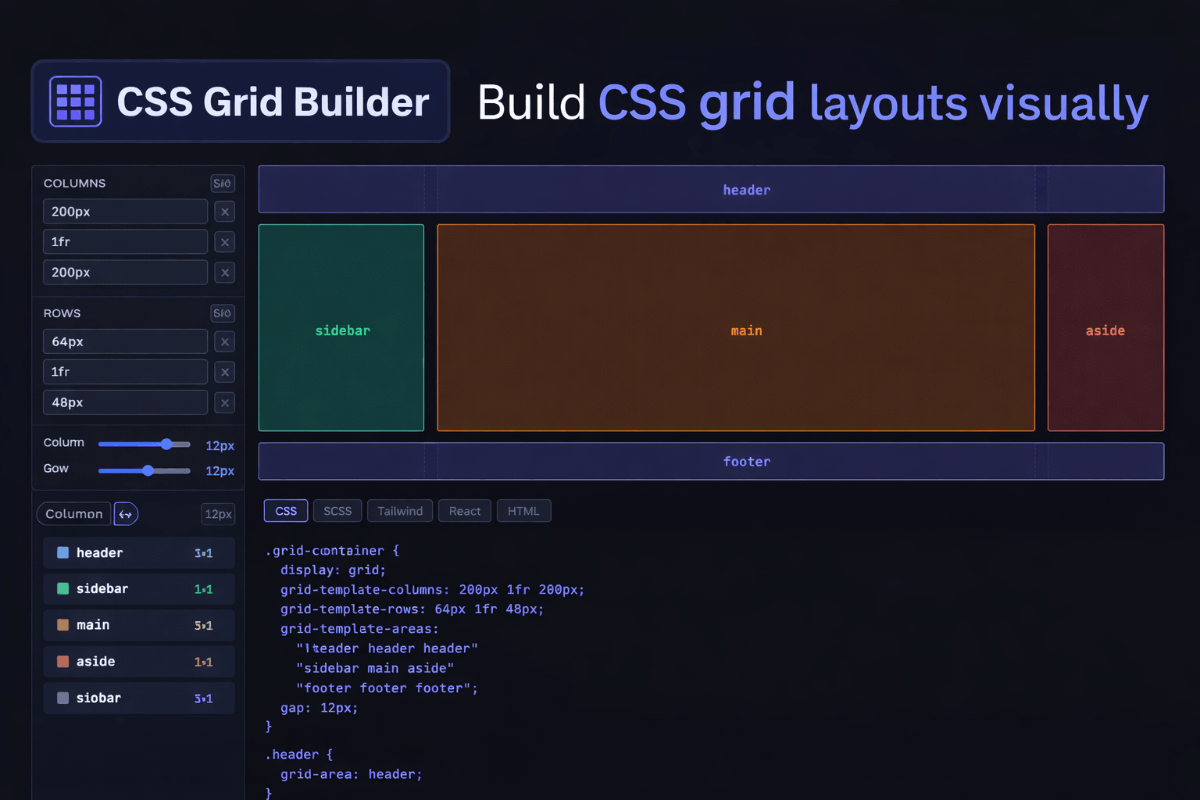Select the header area in the grid preview
Screen dimensions: 1200x800
click(x=711, y=189)
